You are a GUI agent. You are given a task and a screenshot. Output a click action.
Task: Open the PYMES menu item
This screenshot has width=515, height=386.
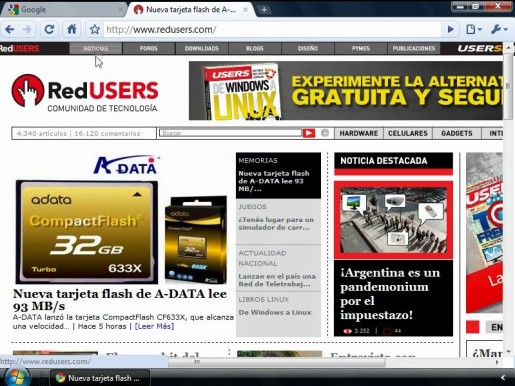tap(361, 48)
